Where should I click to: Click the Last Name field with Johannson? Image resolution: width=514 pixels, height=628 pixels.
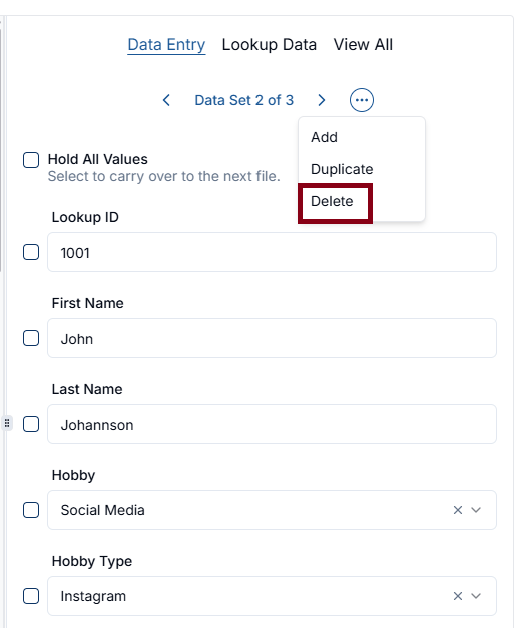(272, 424)
